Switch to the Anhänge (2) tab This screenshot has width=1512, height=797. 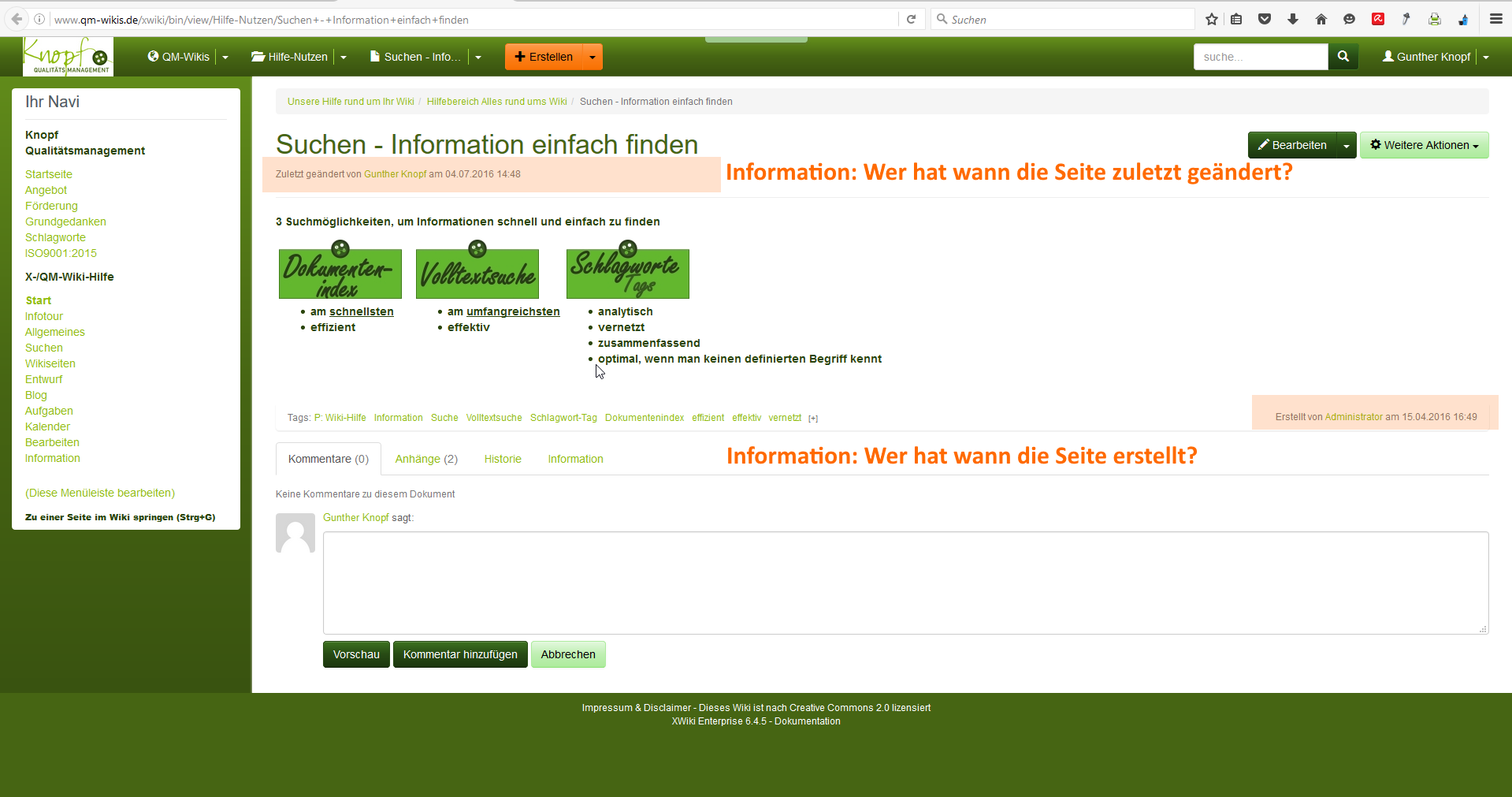(x=426, y=459)
